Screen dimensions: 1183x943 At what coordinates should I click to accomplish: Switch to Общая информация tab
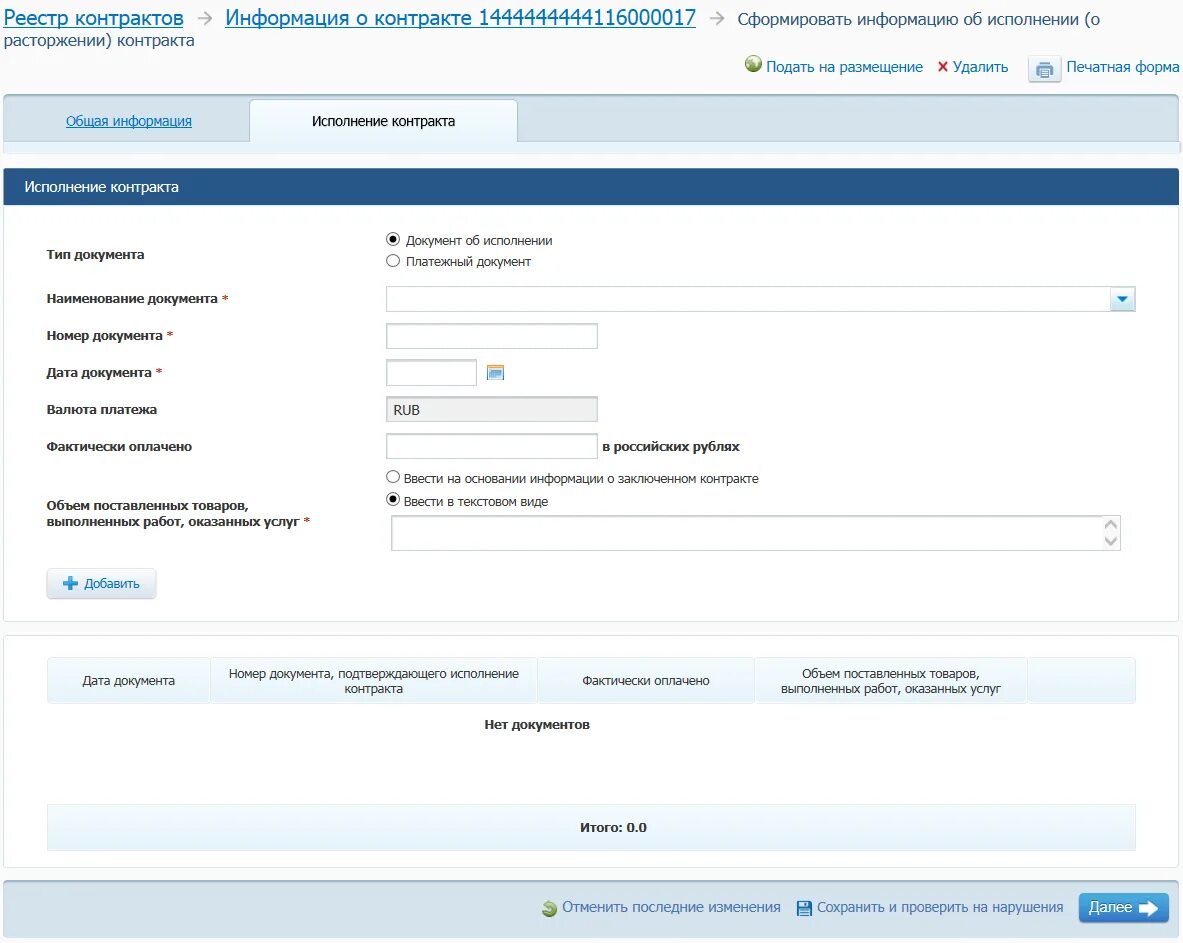coord(128,121)
